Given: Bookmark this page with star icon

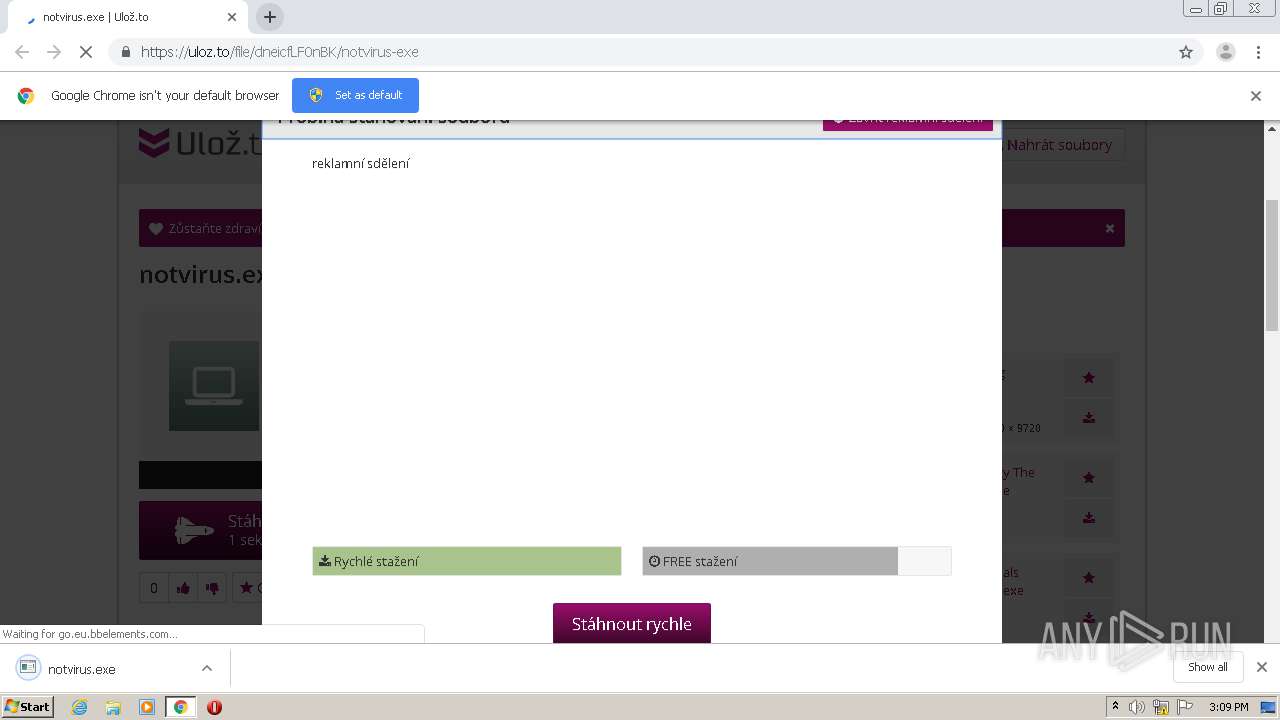Looking at the screenshot, I should click(1186, 52).
